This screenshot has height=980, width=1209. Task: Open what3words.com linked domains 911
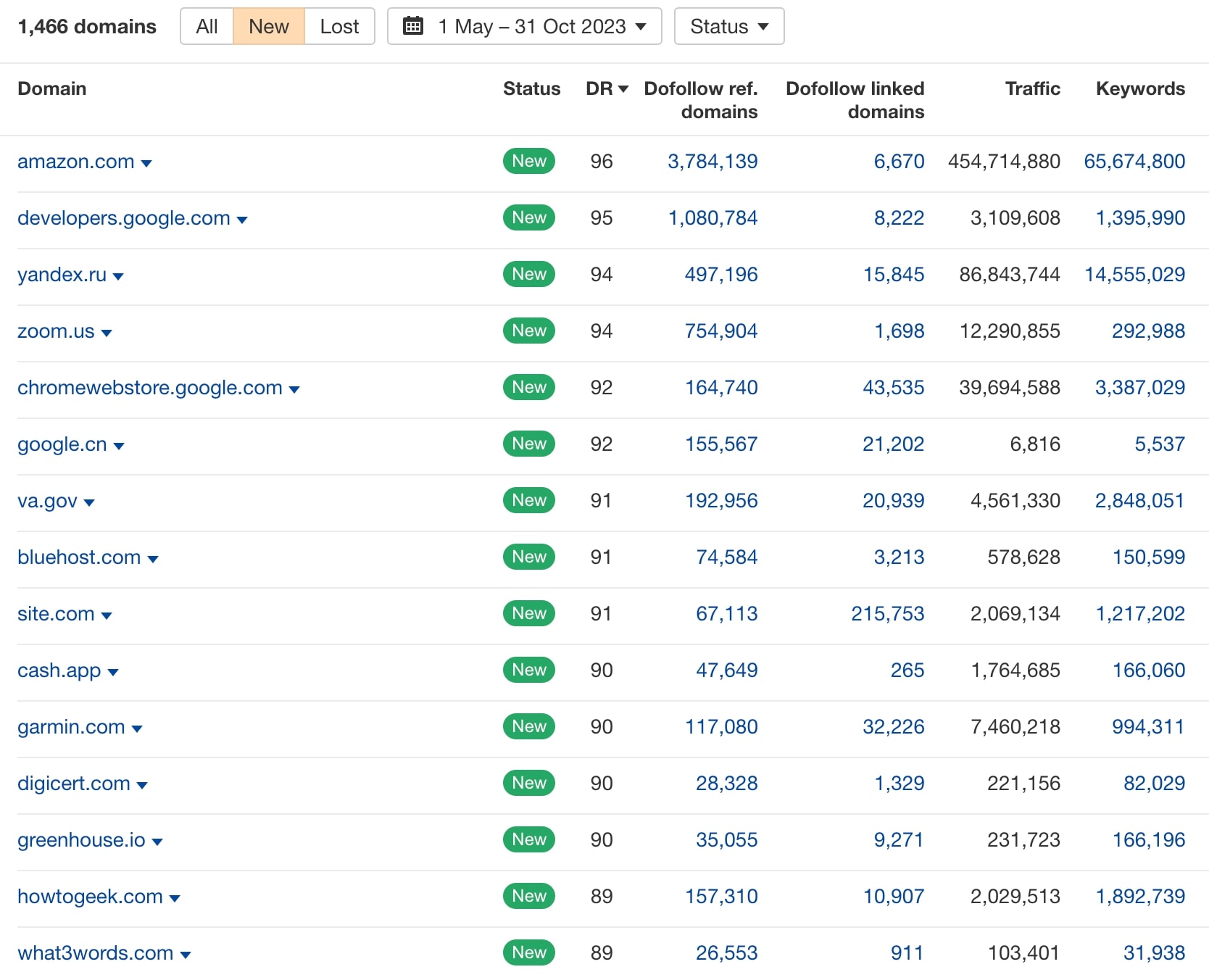pos(907,952)
